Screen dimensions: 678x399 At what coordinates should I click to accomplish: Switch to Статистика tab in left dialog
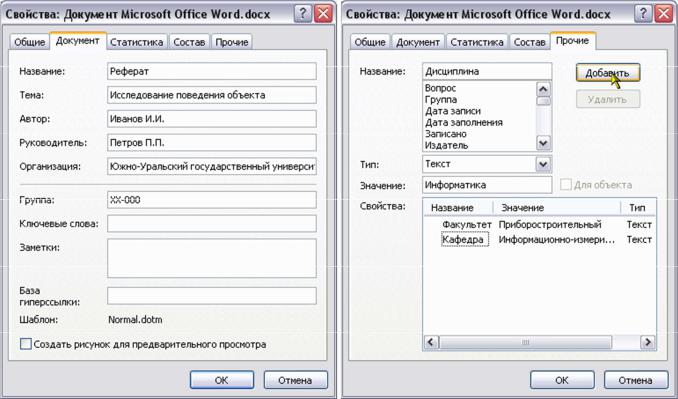pos(137,42)
